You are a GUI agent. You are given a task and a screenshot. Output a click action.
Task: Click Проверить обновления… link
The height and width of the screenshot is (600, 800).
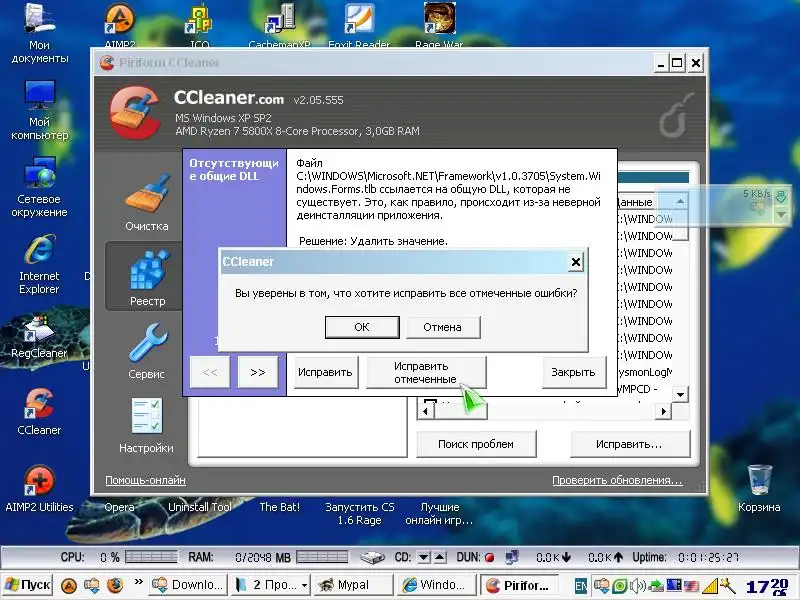(617, 480)
